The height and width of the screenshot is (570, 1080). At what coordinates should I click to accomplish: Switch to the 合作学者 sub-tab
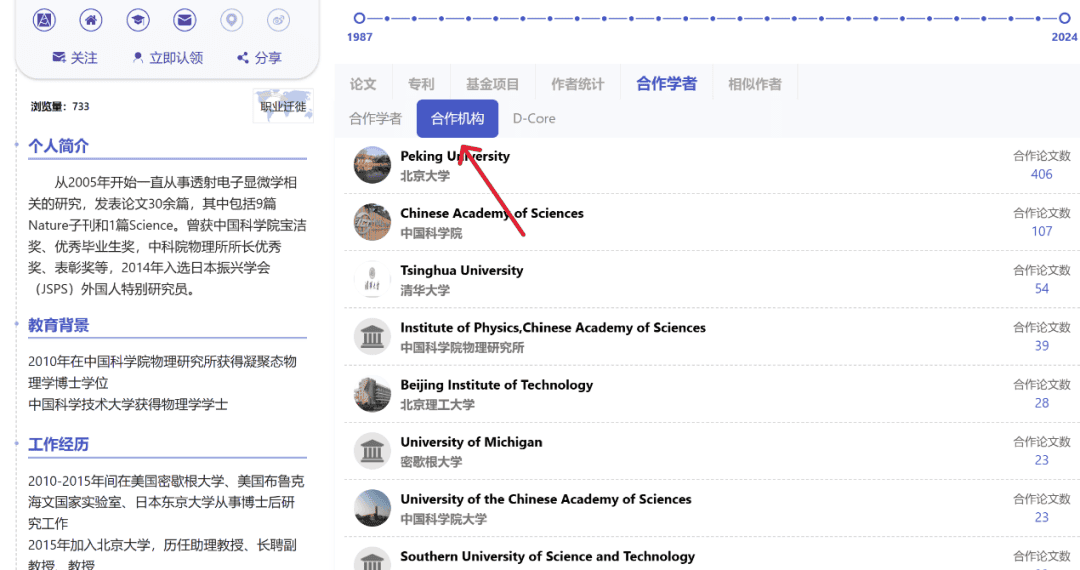[375, 118]
